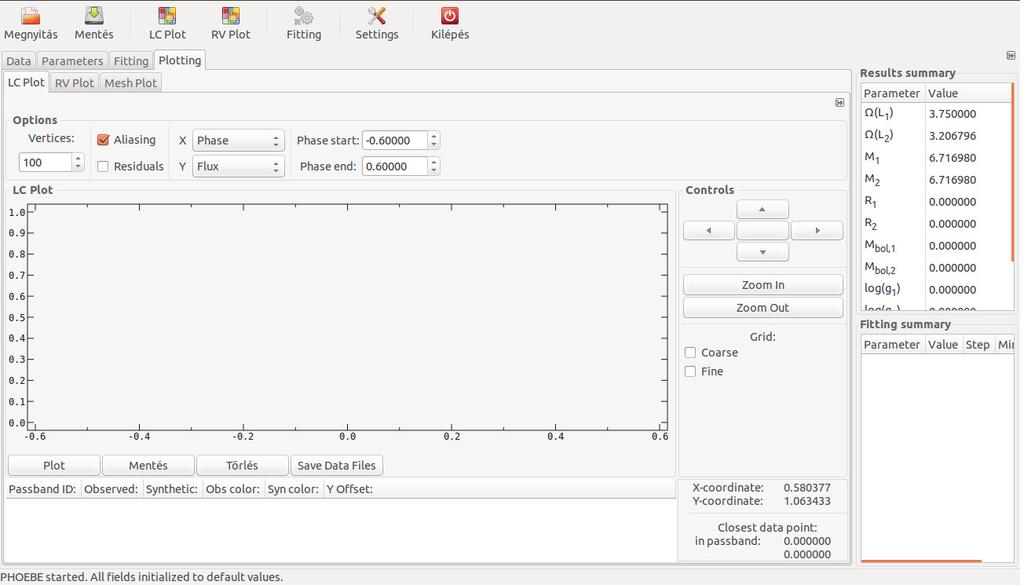Screen dimensions: 1024x585
Task: Click the Phase start value field
Action: point(395,140)
